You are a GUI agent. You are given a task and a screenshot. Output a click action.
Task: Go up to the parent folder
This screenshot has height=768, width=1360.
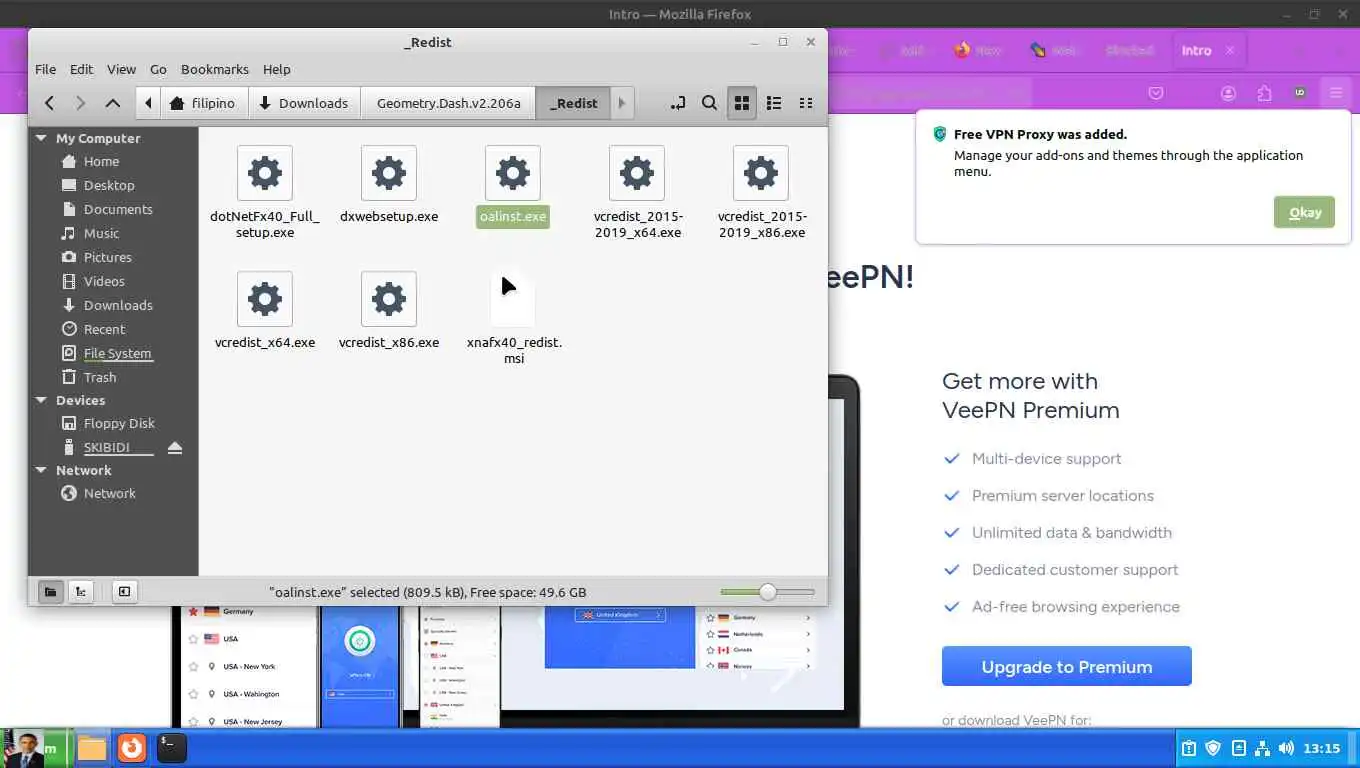point(113,103)
